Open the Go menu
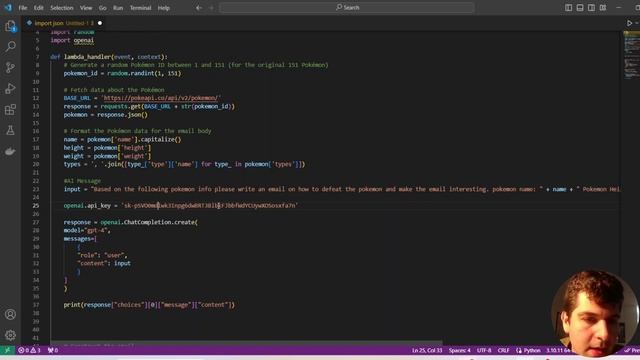The height and width of the screenshot is (360, 640). (102, 8)
